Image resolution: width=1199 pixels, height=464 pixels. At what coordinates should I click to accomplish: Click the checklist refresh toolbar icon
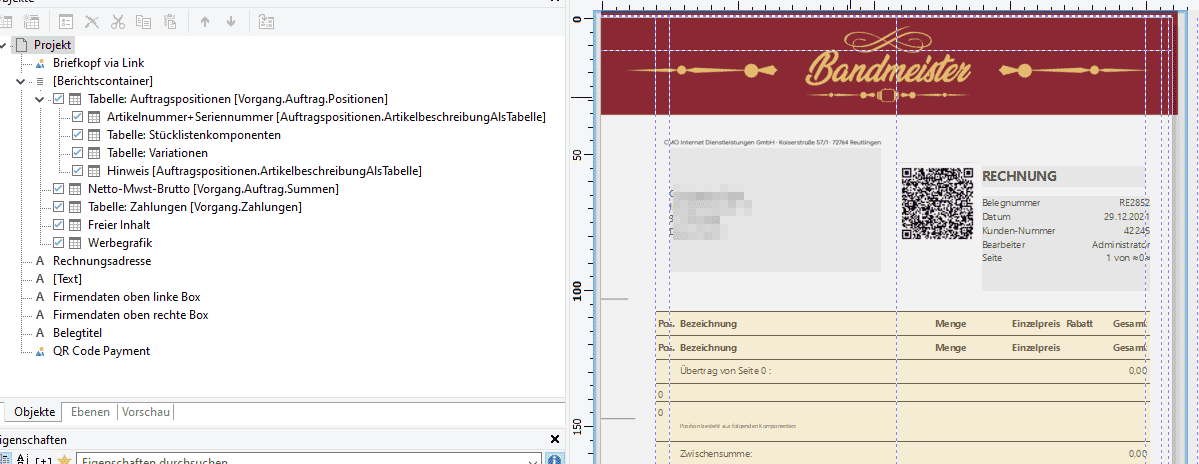pos(265,21)
